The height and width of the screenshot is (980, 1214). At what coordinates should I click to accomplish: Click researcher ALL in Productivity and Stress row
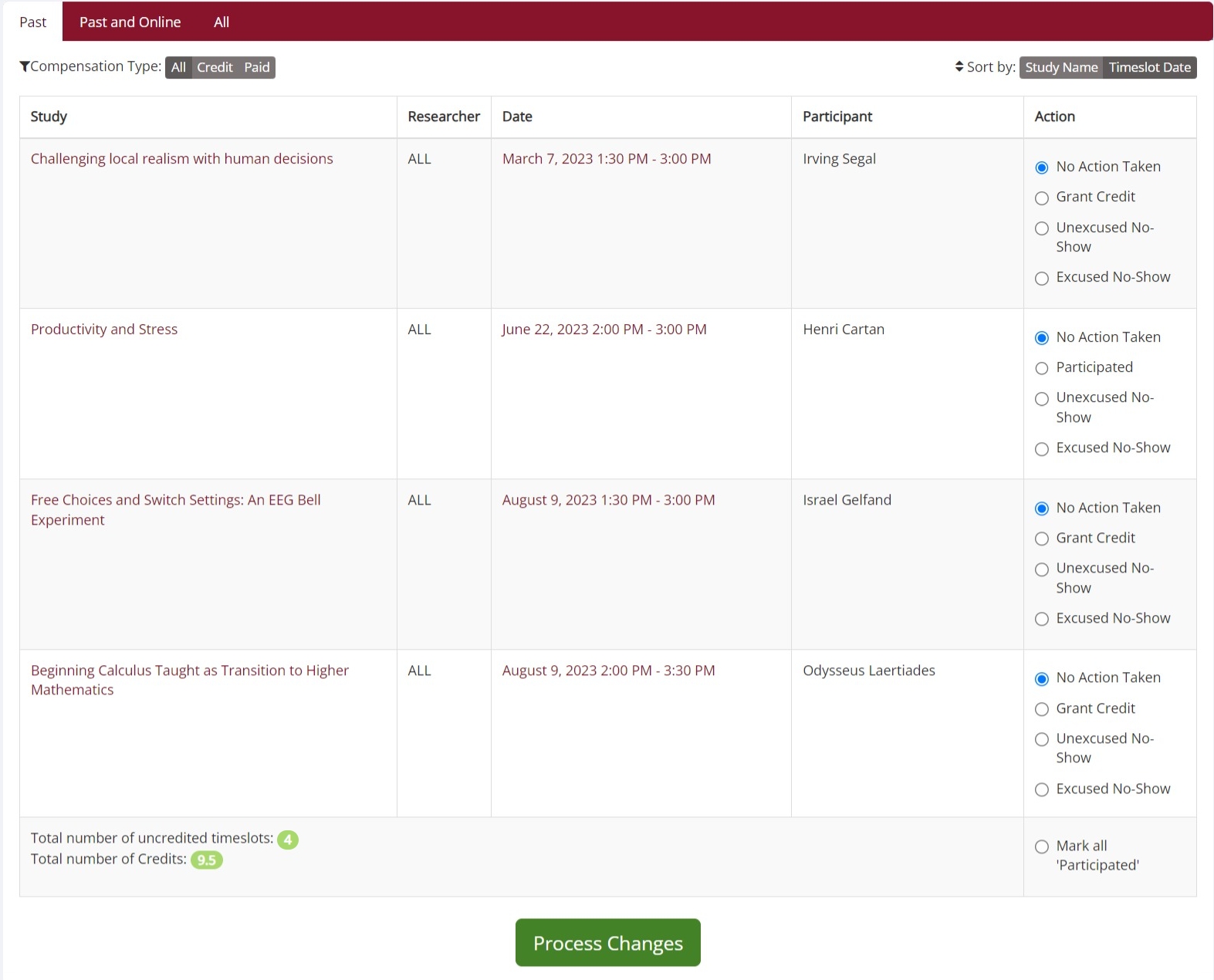point(419,329)
